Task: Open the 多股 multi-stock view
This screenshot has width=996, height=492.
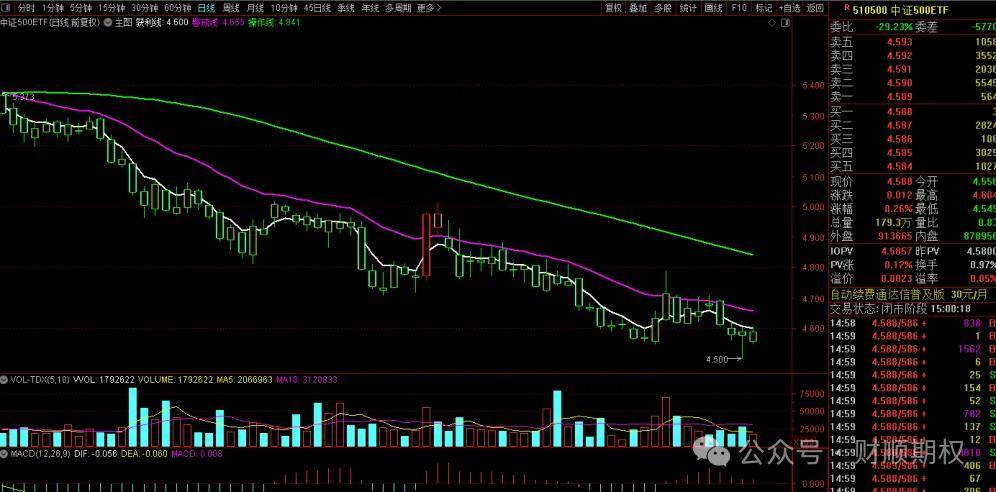Action: pyautogui.click(x=663, y=8)
